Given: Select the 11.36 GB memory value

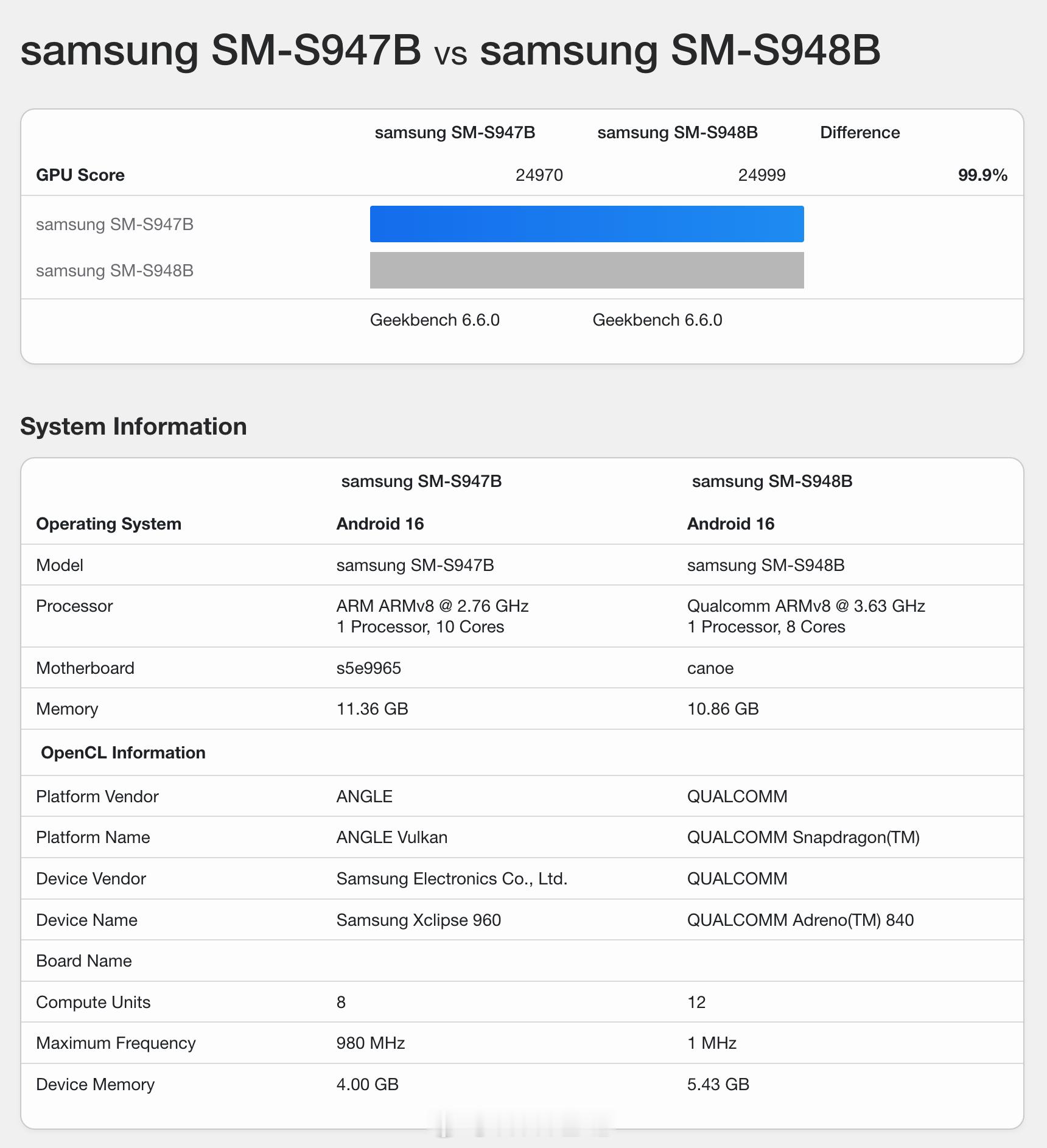Looking at the screenshot, I should [x=373, y=709].
